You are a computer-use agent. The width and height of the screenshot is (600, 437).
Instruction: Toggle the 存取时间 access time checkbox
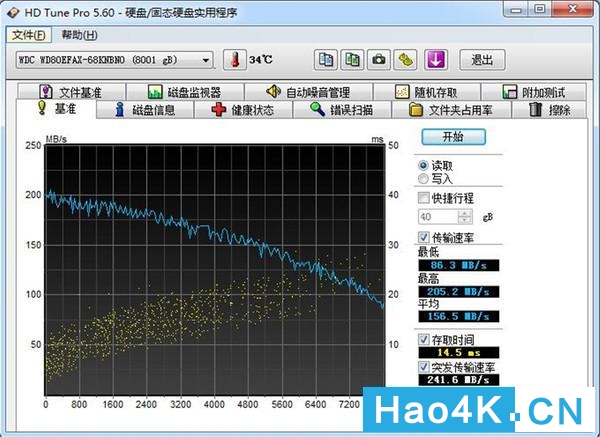[424, 339]
